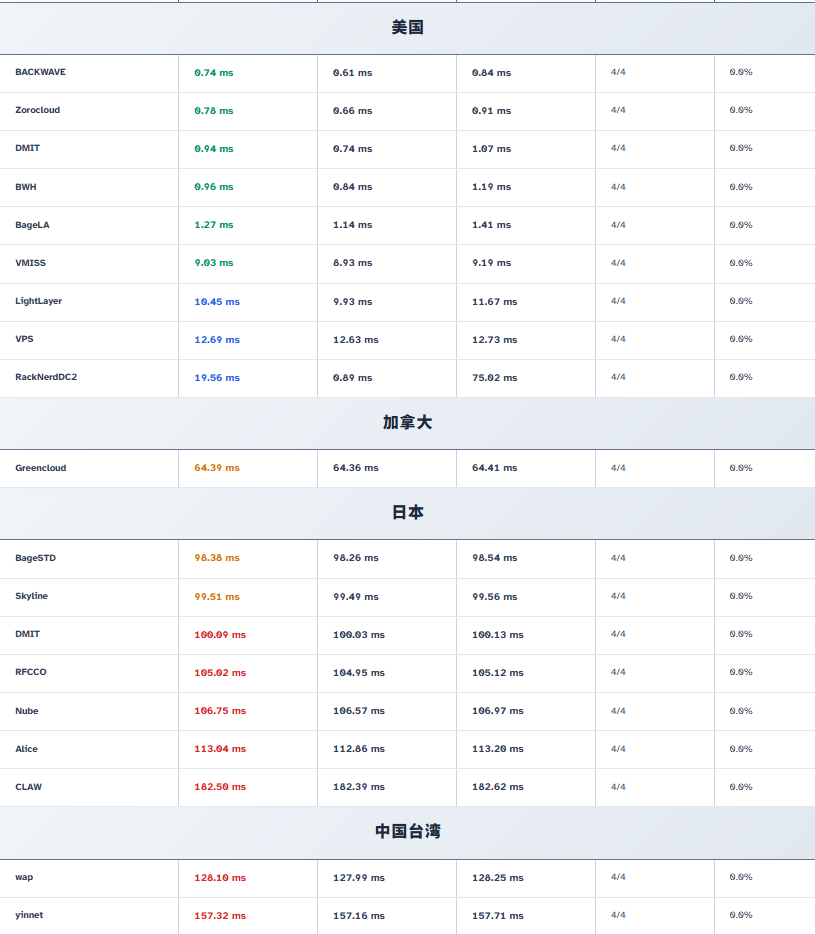The image size is (815, 934).
Task: Click the RackNerdDC2 server name
Action: pos(46,378)
